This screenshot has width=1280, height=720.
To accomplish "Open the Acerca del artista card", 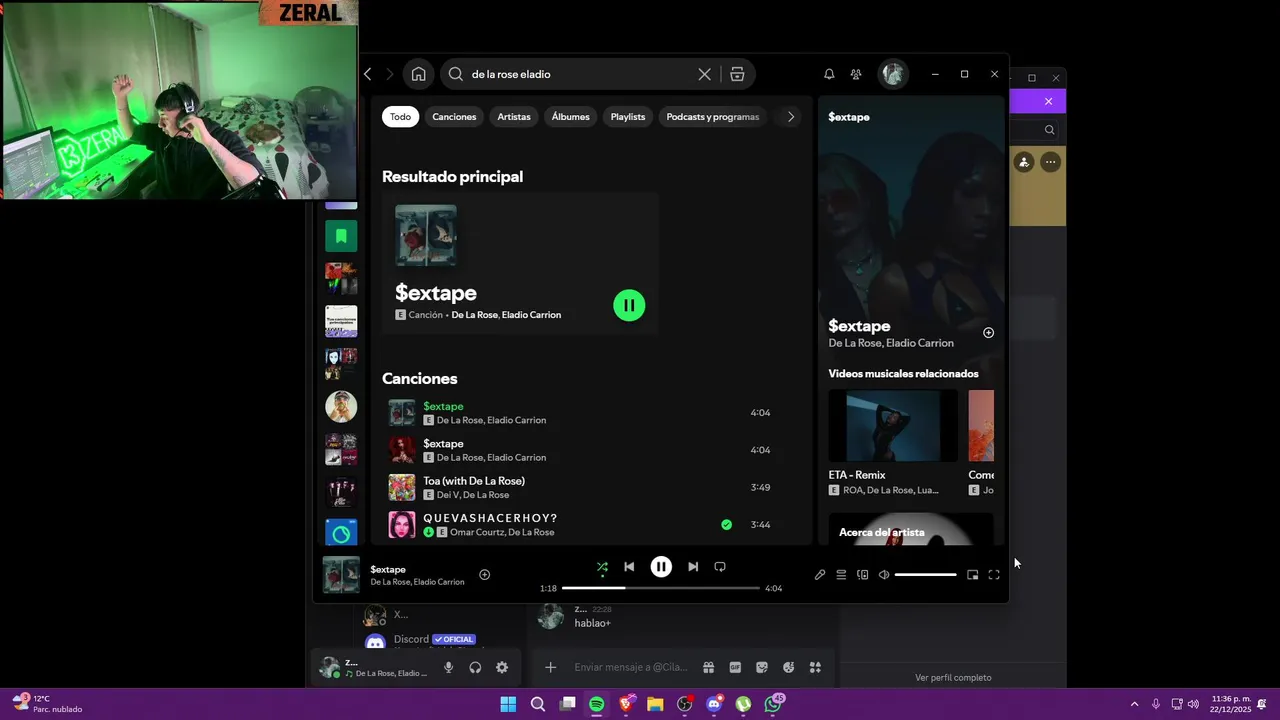I will tap(911, 530).
